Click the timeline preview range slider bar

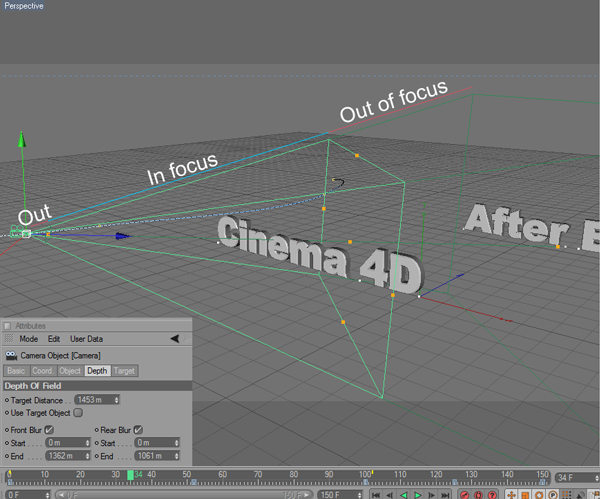click(x=184, y=495)
